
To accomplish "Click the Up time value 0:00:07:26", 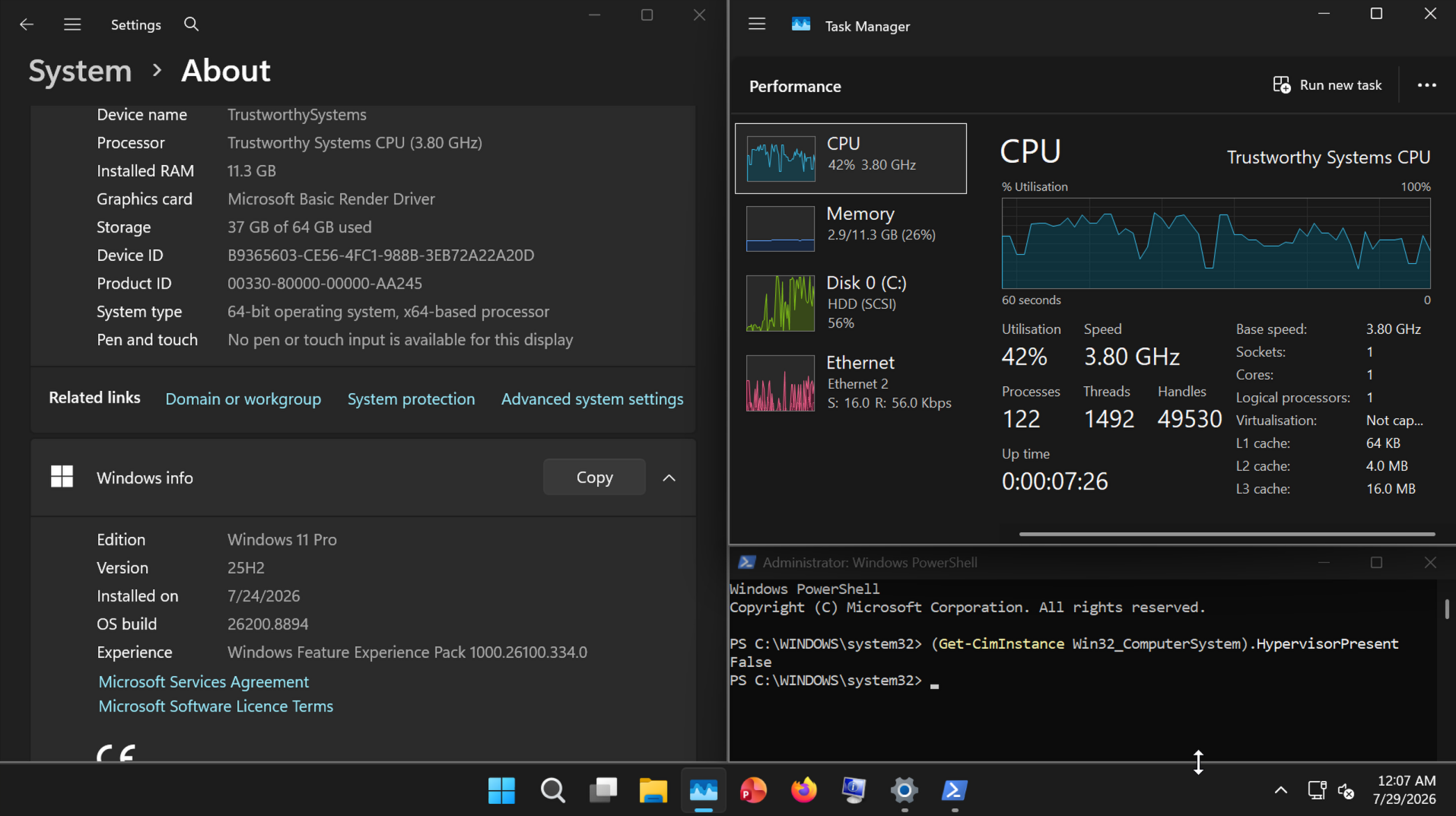I will 1054,481.
